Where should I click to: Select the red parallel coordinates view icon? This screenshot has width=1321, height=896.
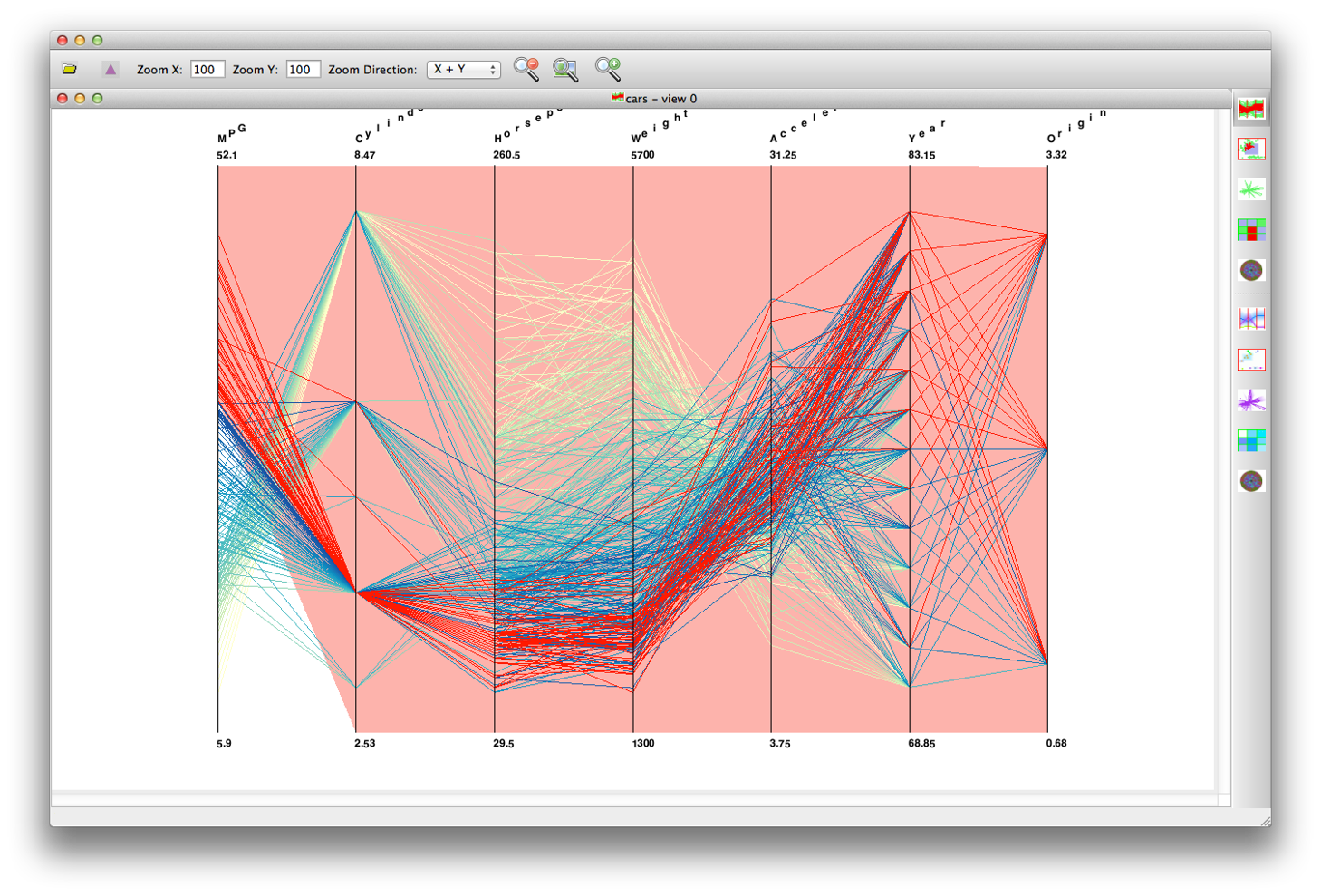[x=1251, y=109]
